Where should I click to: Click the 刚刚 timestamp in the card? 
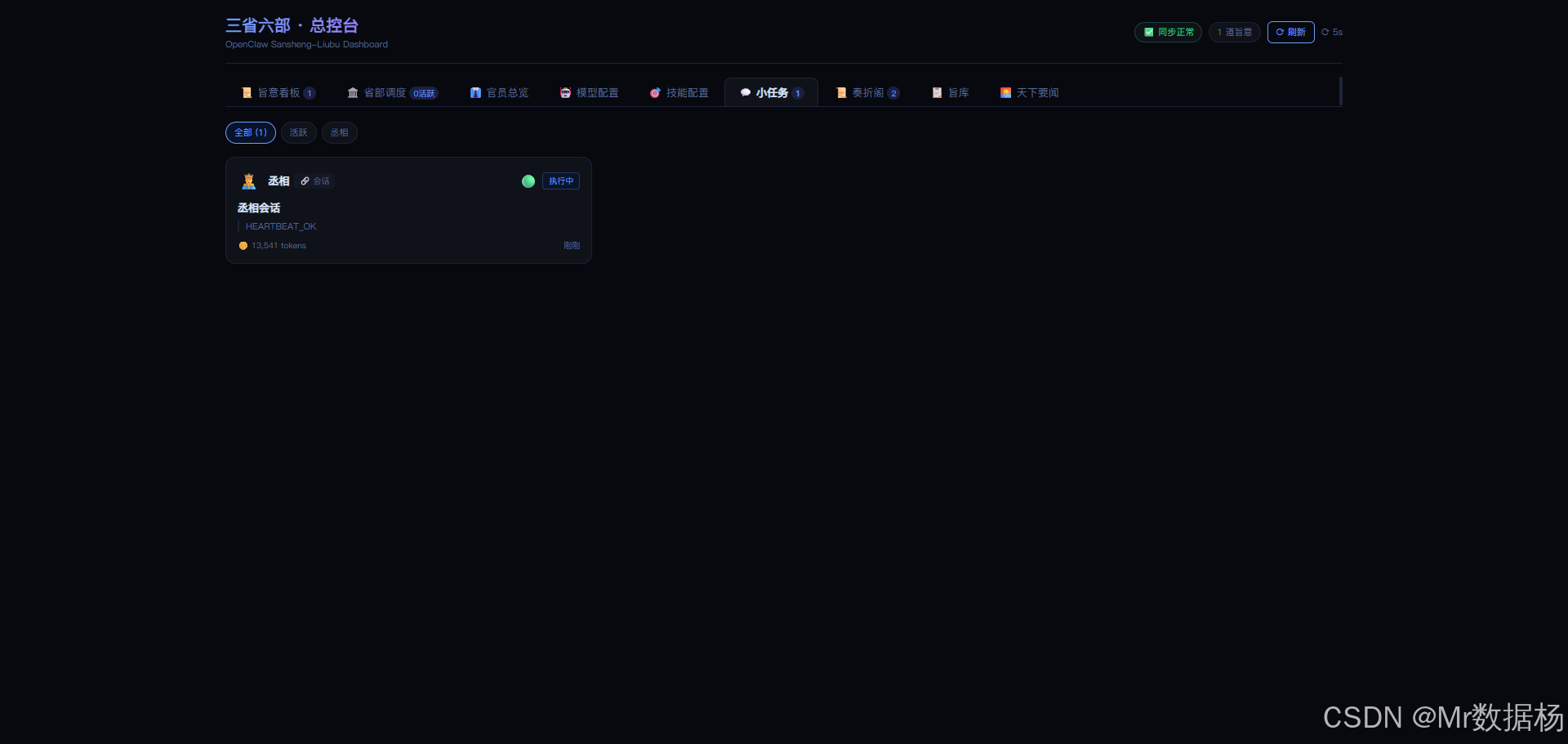[x=572, y=246]
